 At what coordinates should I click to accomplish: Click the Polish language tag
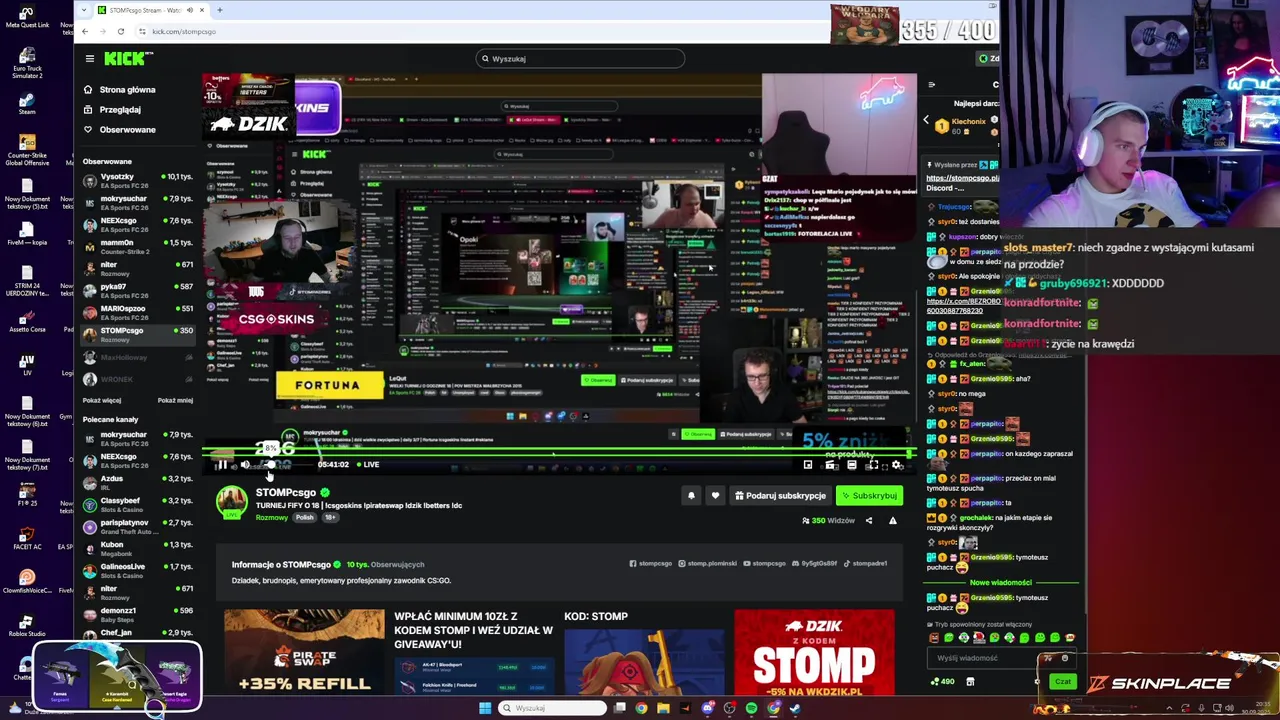[x=305, y=518]
